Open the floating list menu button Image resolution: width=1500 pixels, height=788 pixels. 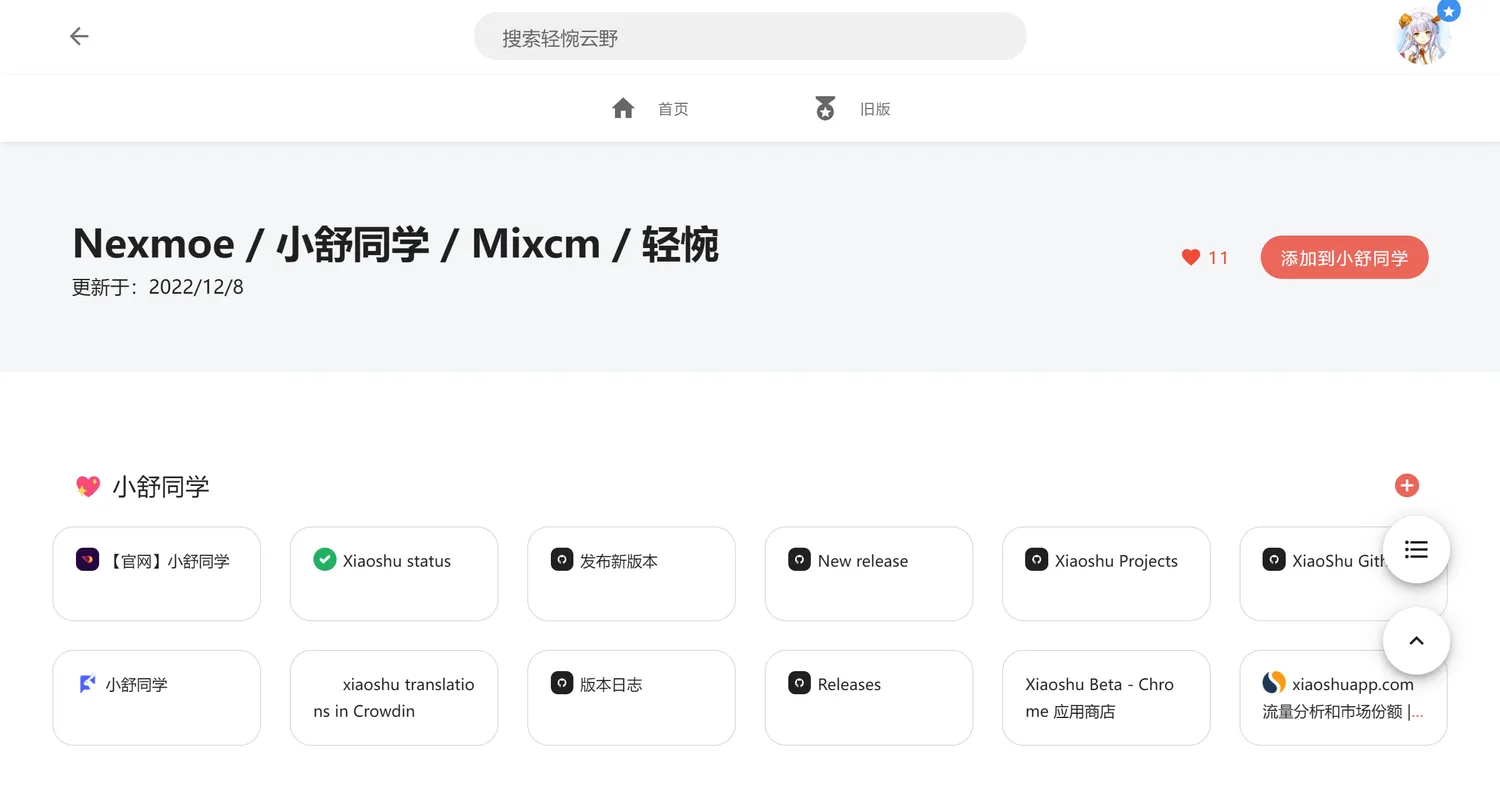1416,549
